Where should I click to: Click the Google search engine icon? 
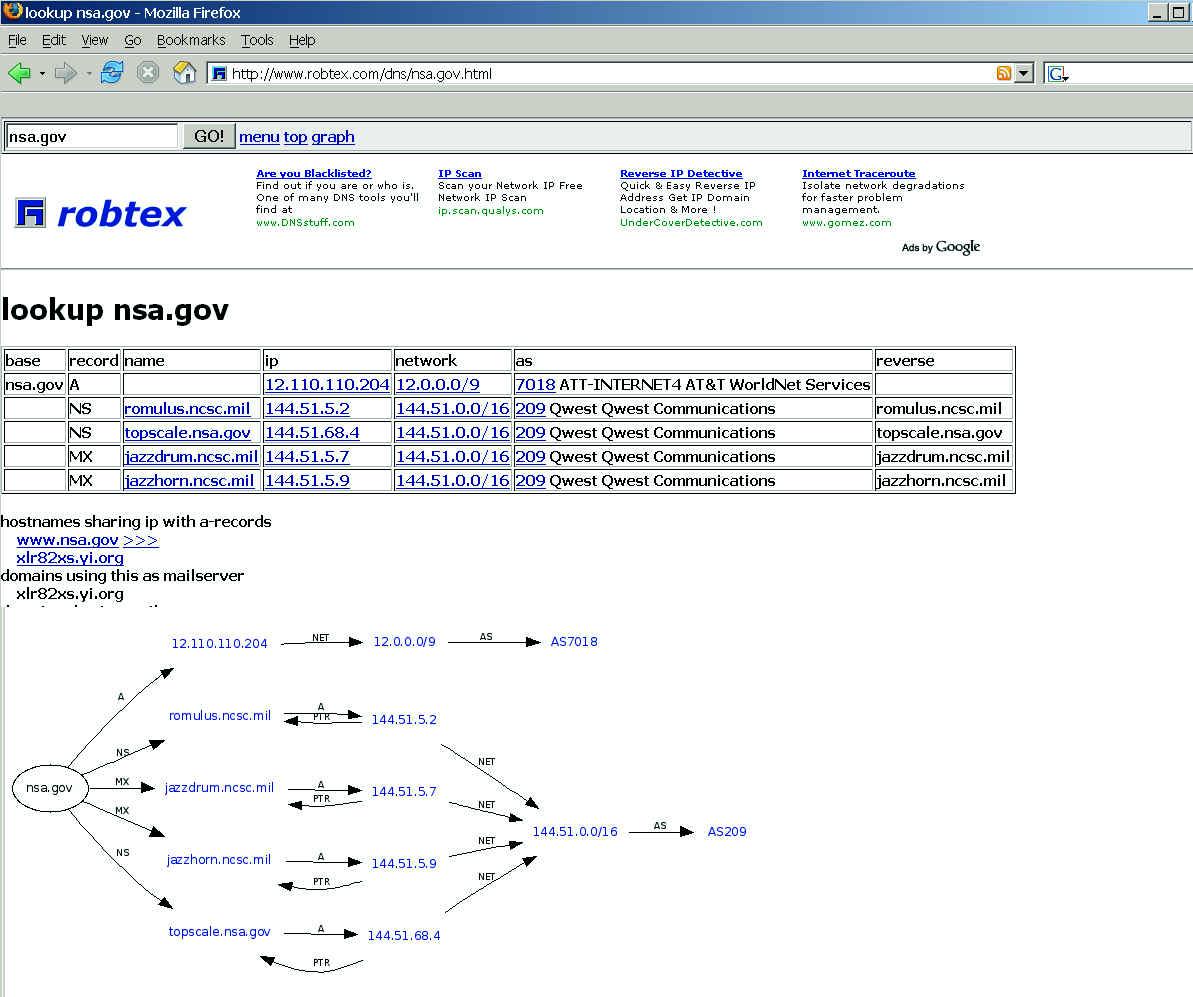[x=1056, y=73]
